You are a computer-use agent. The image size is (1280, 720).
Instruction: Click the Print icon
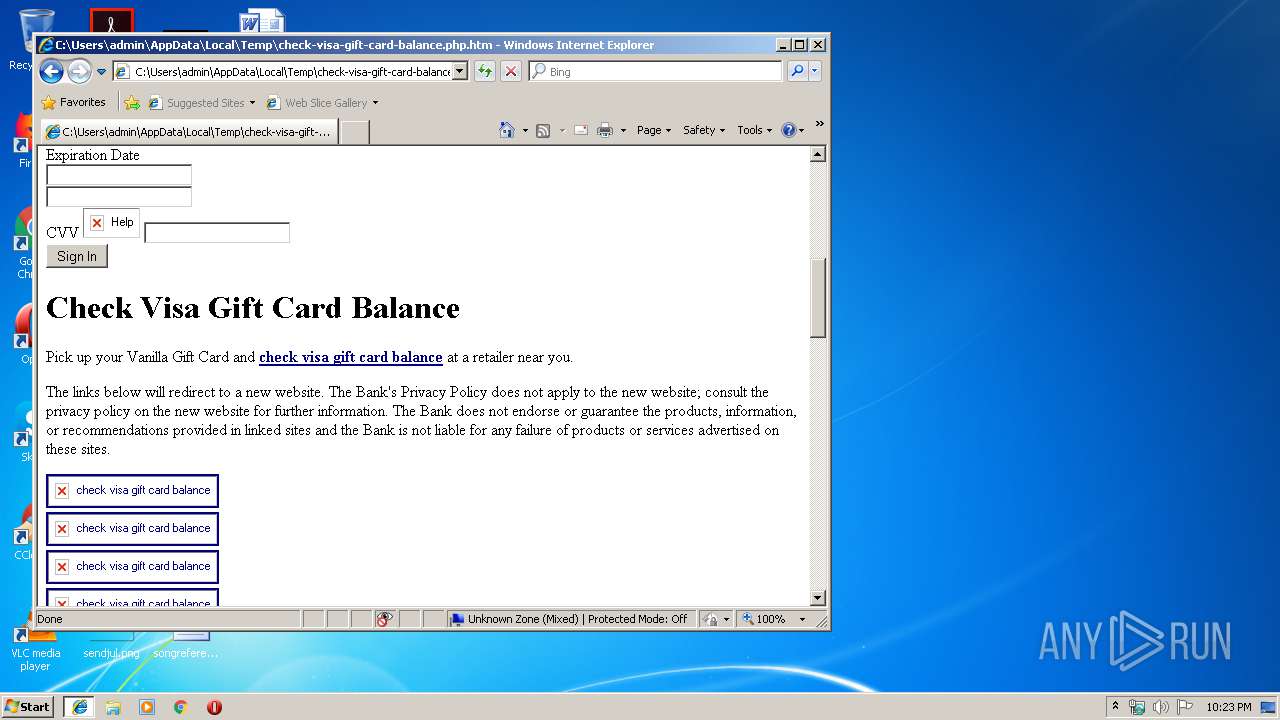pos(605,130)
